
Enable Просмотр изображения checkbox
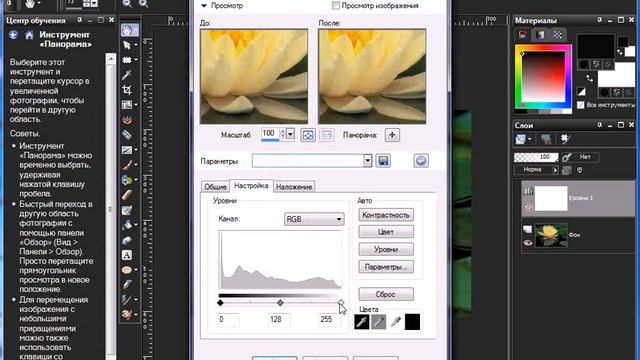[336, 6]
